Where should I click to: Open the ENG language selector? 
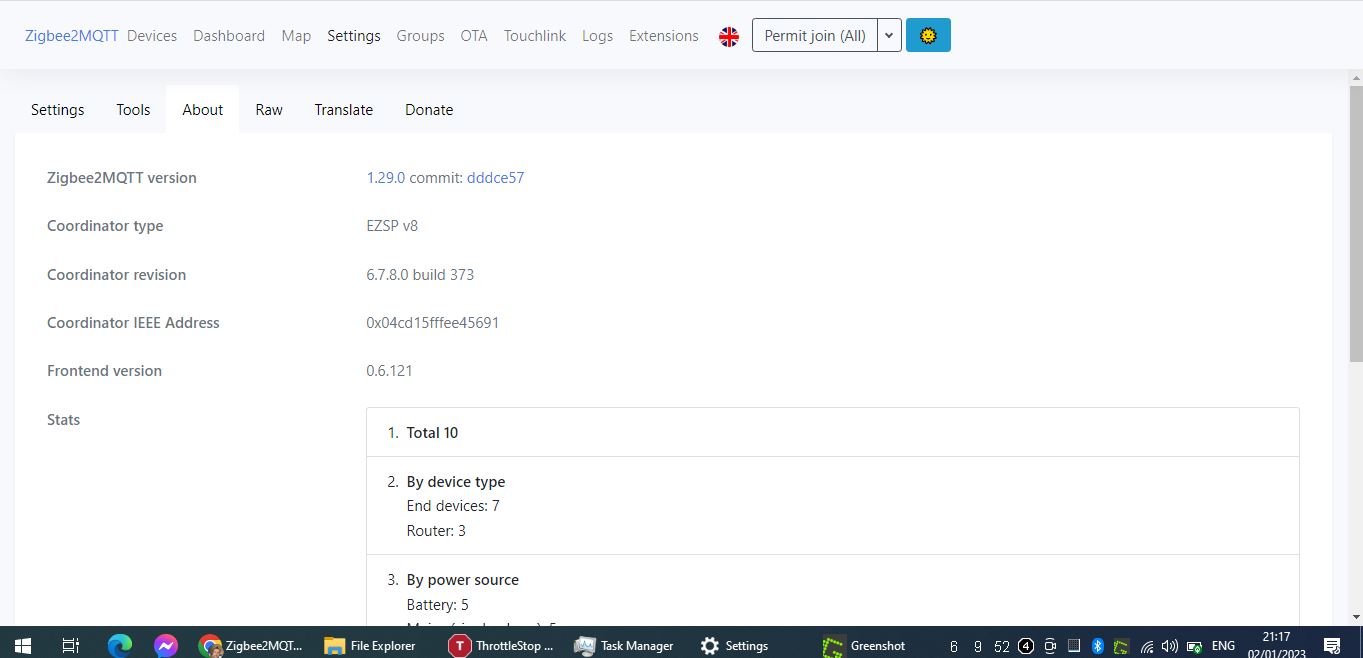1222,646
